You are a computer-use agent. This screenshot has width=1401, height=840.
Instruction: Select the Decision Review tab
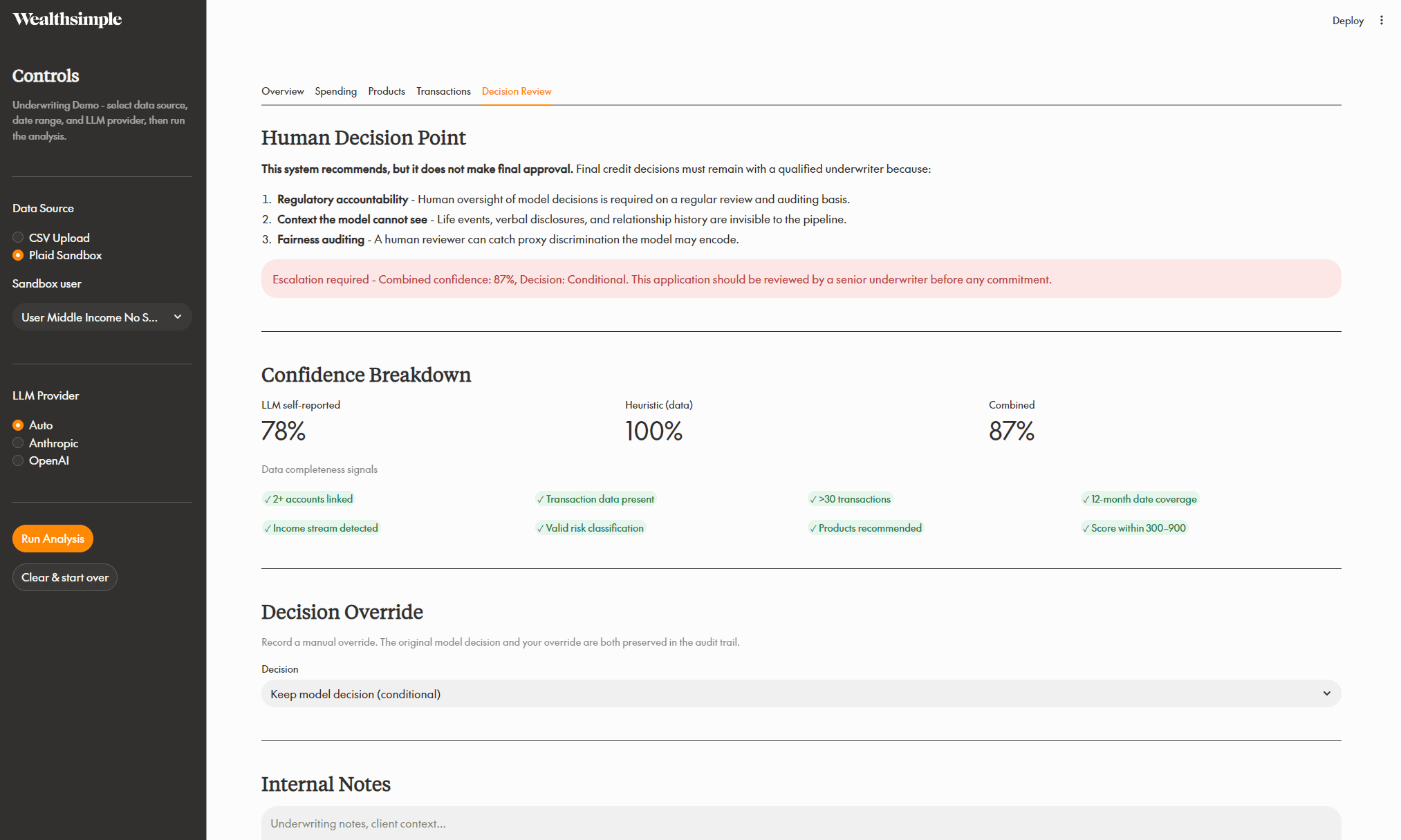pyautogui.click(x=517, y=91)
